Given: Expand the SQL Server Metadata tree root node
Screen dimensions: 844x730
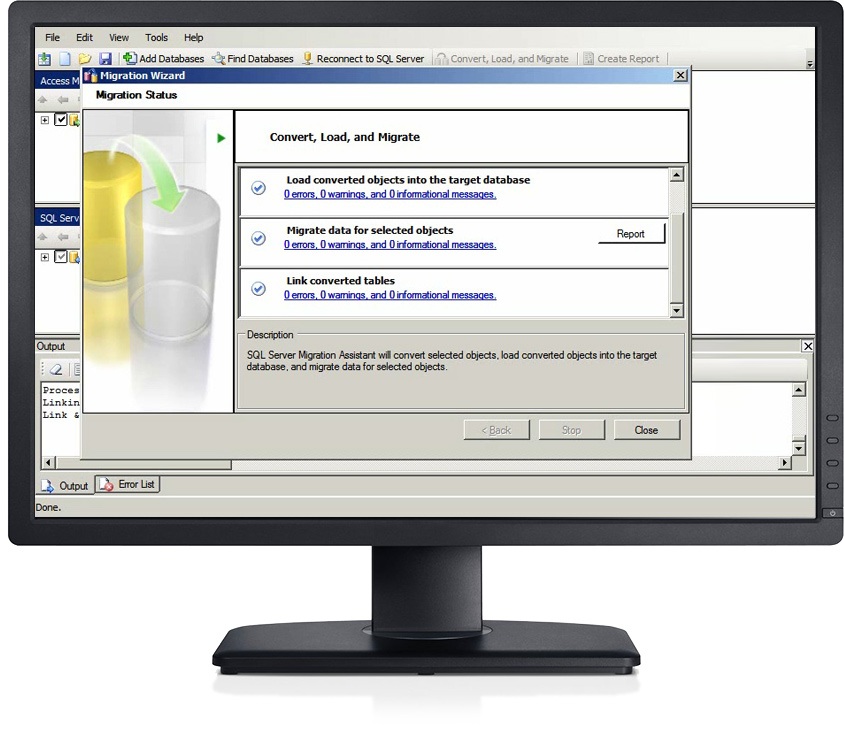Looking at the screenshot, I should [45, 257].
